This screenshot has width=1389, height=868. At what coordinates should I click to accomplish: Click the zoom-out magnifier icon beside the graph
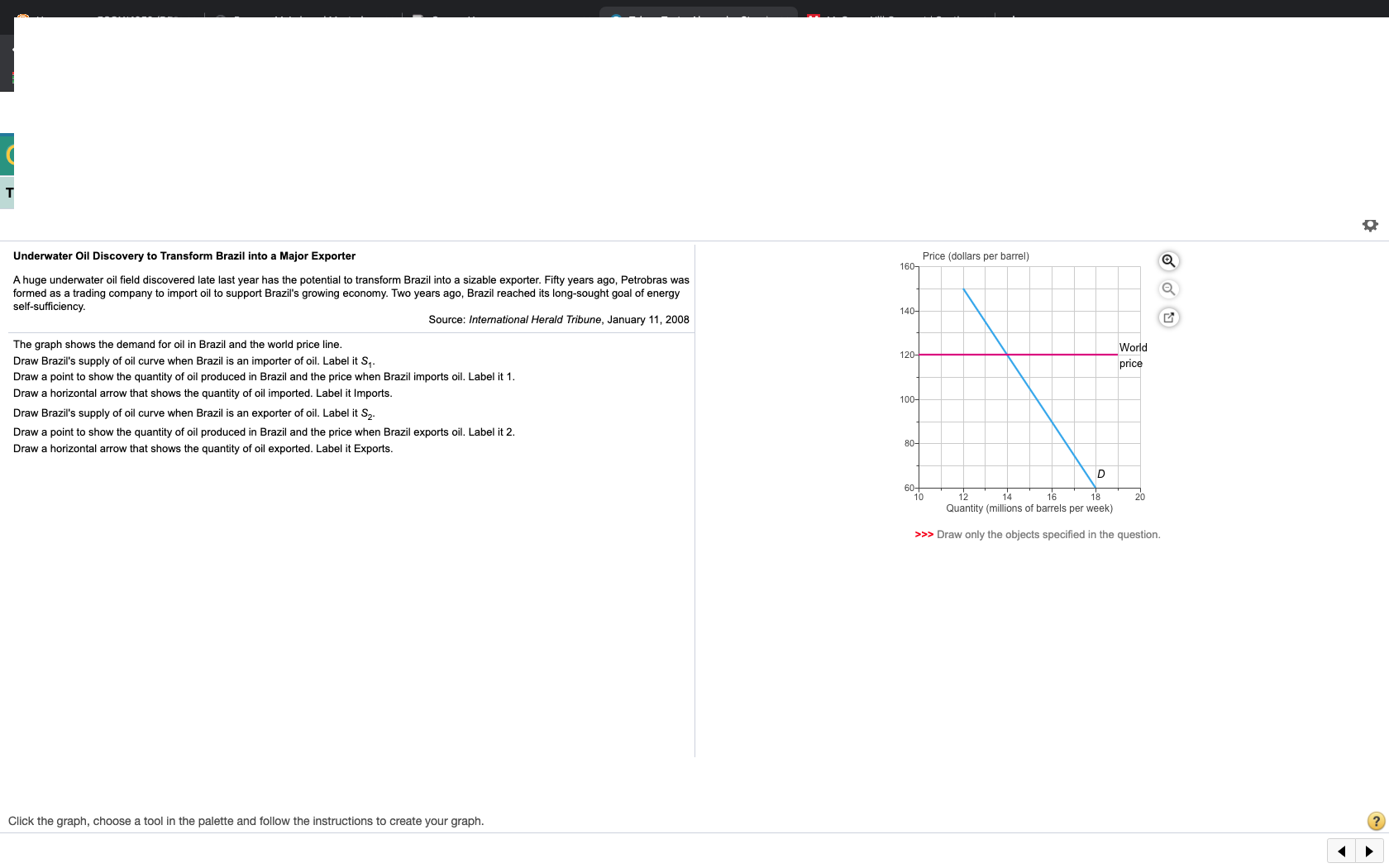click(1168, 289)
